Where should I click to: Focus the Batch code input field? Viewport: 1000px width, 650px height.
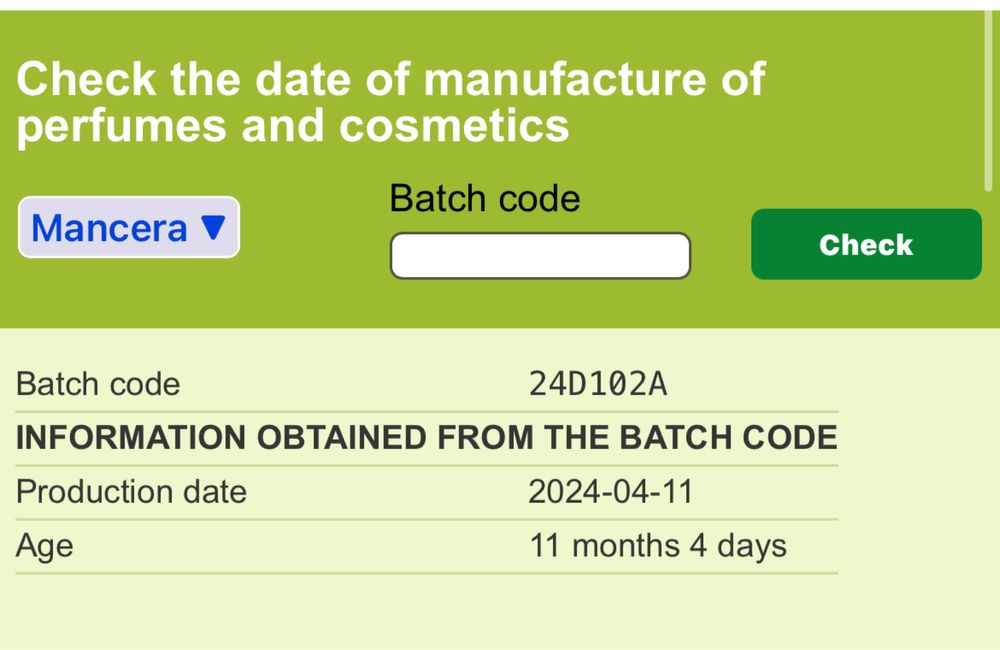pyautogui.click(x=540, y=256)
